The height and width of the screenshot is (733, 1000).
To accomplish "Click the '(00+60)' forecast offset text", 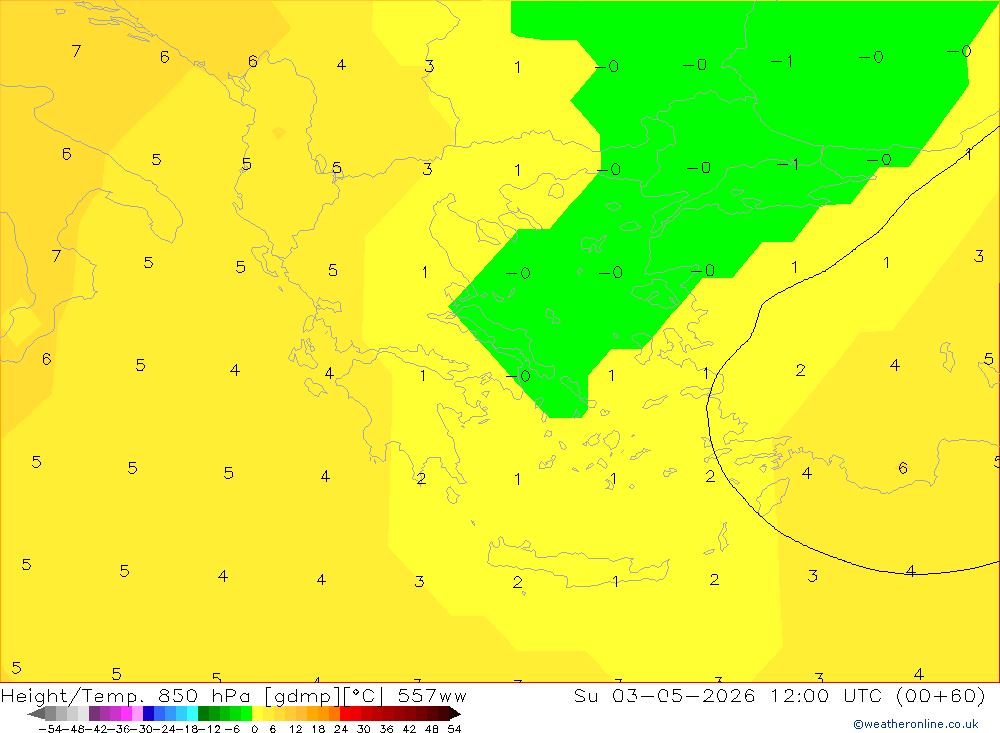I will [x=941, y=695].
